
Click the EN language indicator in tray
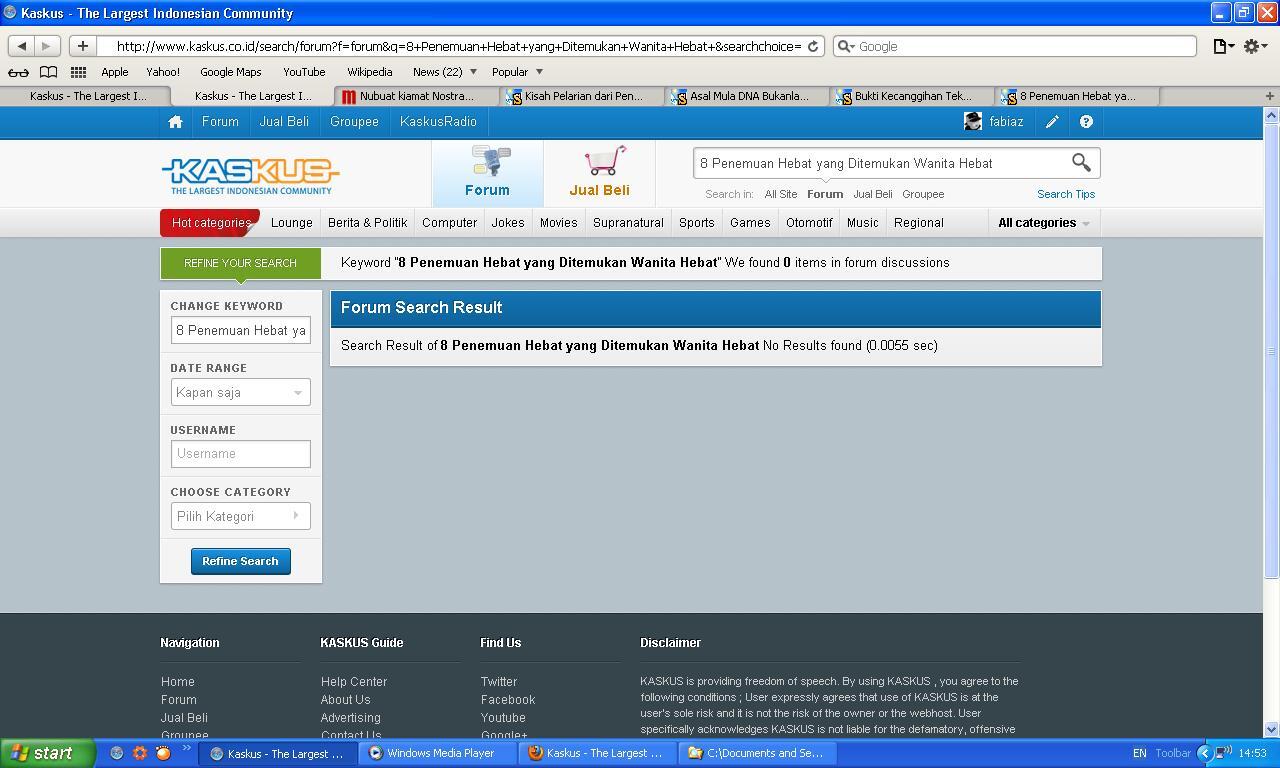coord(1140,753)
